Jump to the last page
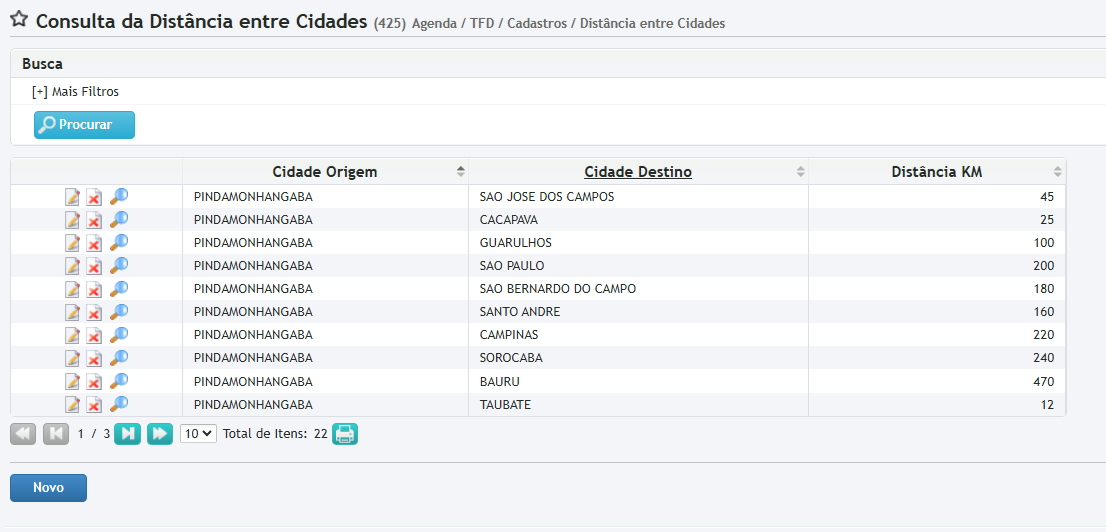 pos(160,434)
